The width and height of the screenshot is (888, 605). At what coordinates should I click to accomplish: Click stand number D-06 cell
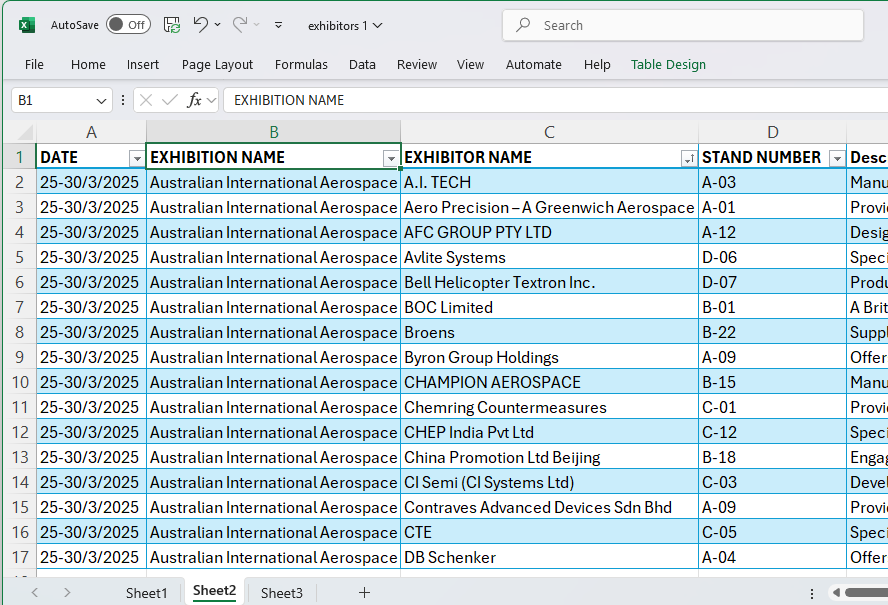(x=772, y=257)
